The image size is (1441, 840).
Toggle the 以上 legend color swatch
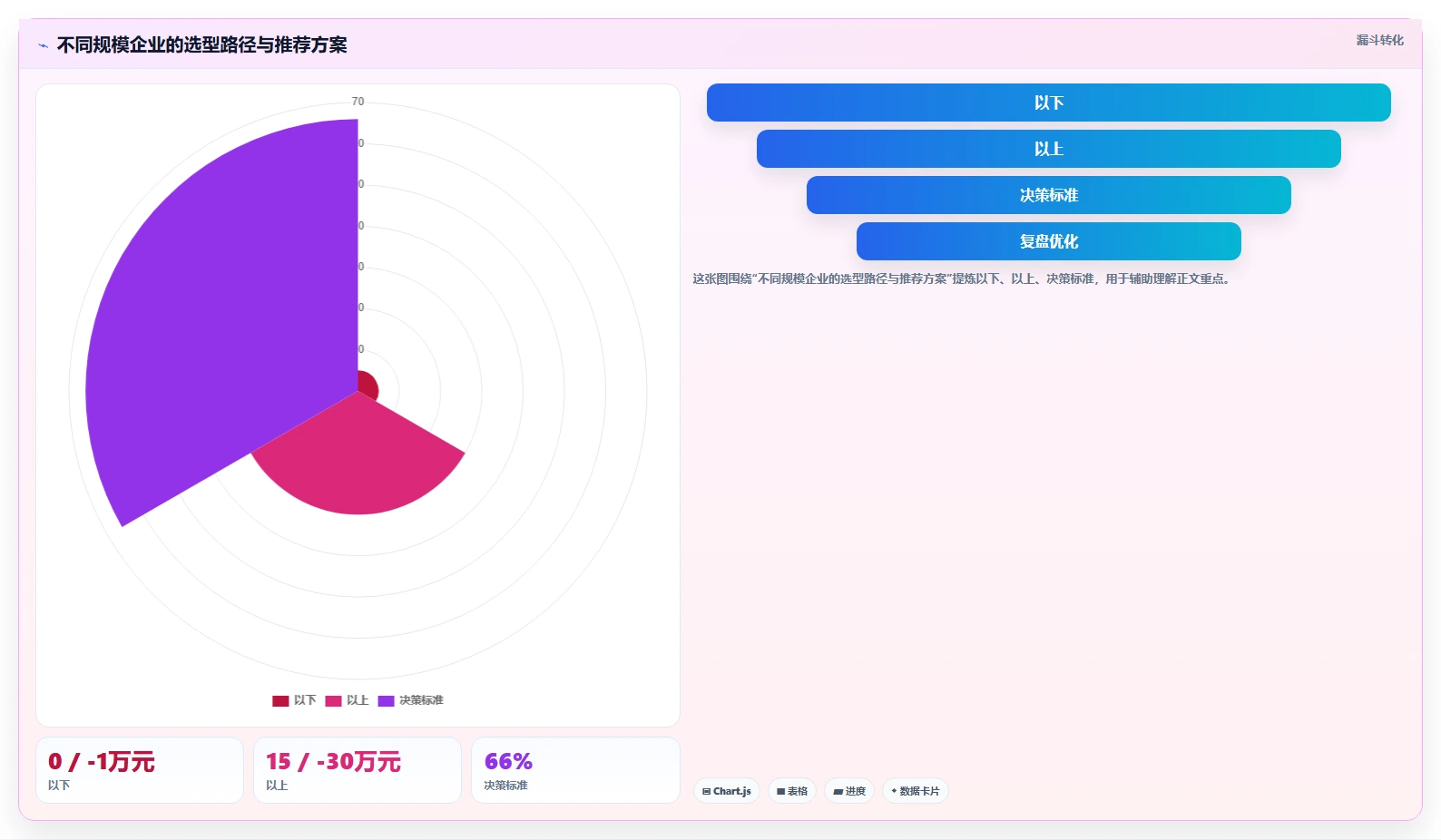coord(333,700)
